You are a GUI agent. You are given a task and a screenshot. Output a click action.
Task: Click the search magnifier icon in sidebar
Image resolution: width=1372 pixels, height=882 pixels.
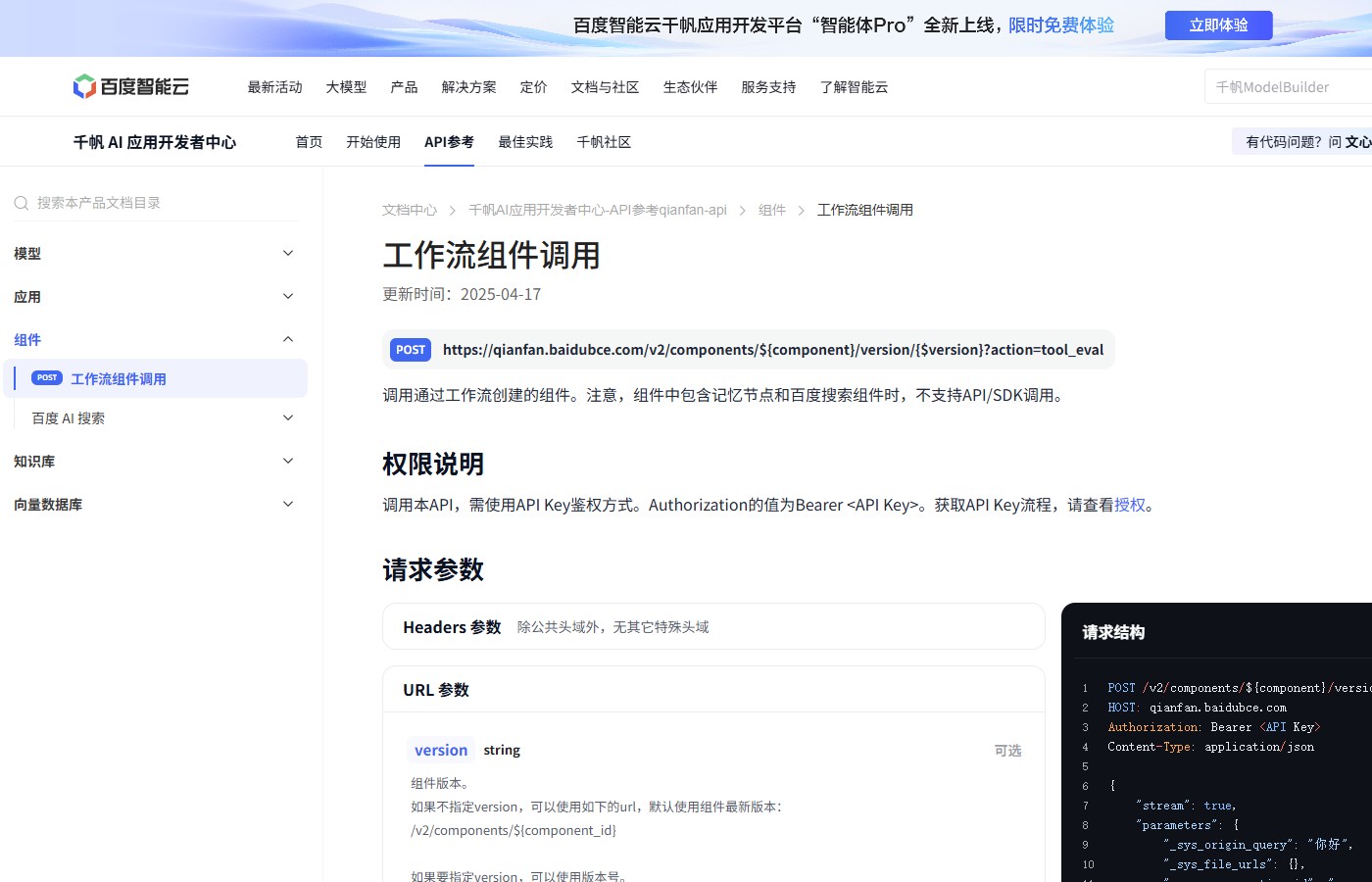[x=21, y=203]
